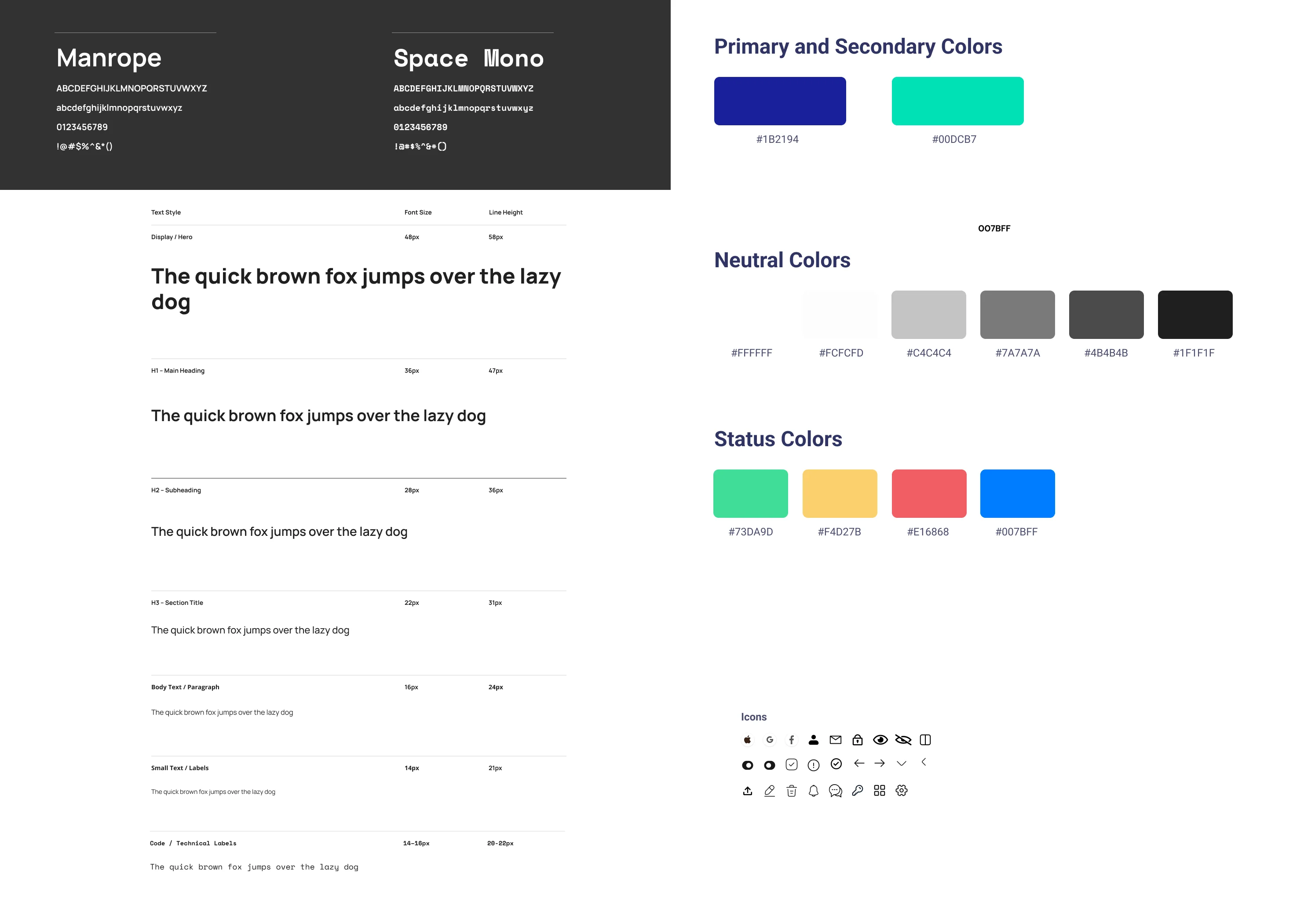The image size is (1304, 924).
Task: Click the Facebook logo icon
Action: point(791,740)
